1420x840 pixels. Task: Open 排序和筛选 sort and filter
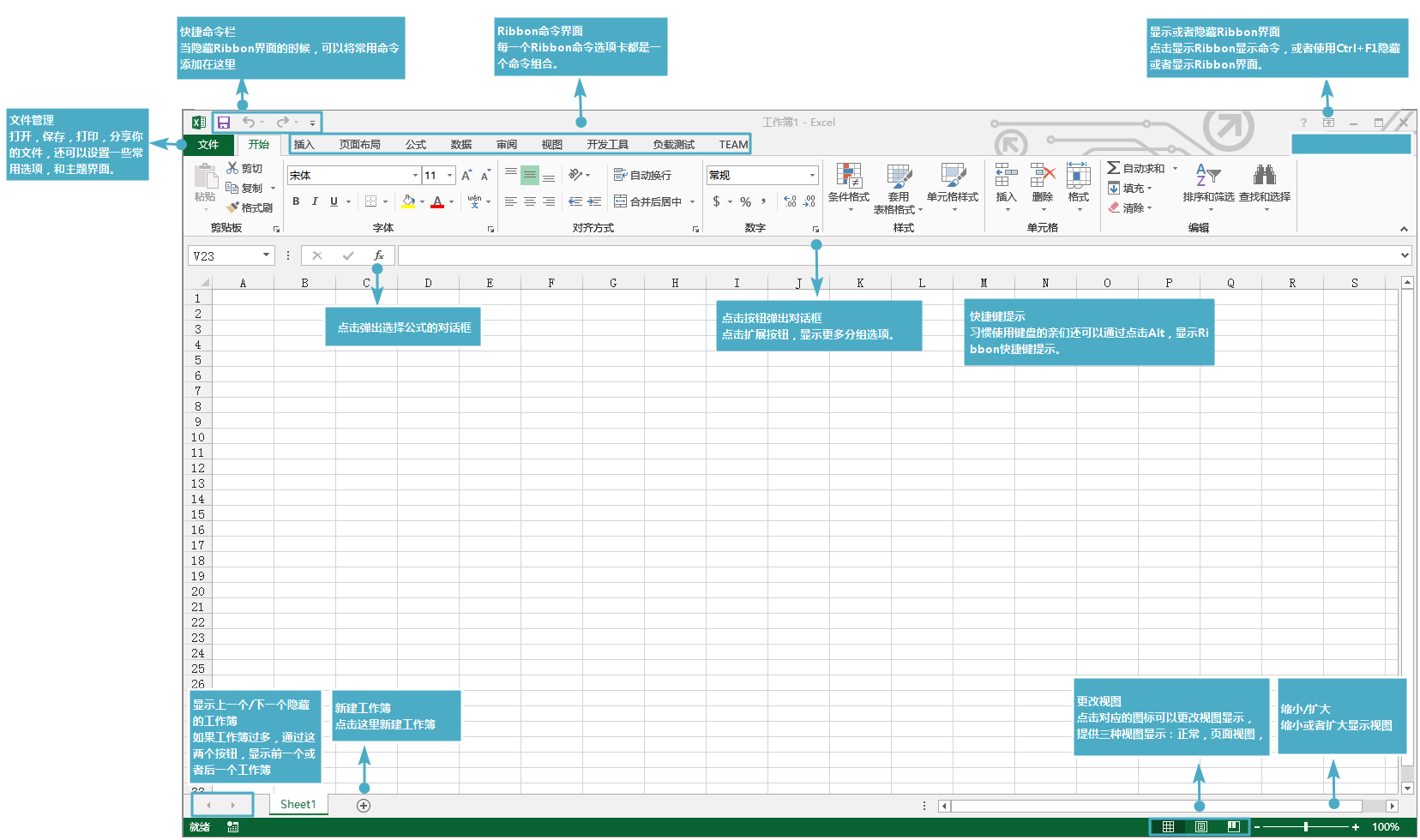(1208, 188)
